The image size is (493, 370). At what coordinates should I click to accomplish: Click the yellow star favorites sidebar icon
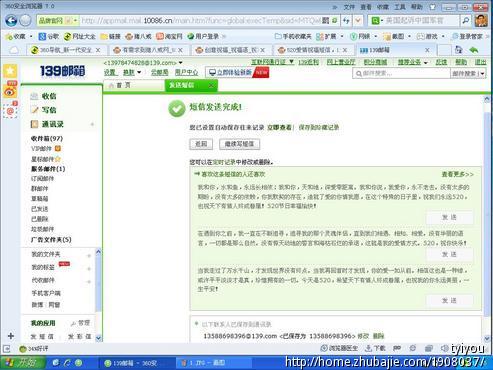[x=10, y=71]
